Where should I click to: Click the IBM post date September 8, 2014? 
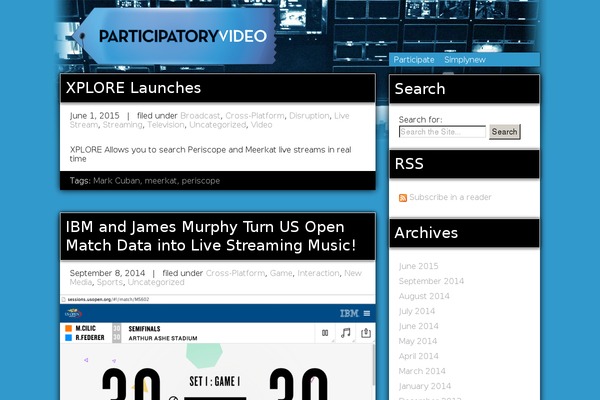(x=107, y=273)
